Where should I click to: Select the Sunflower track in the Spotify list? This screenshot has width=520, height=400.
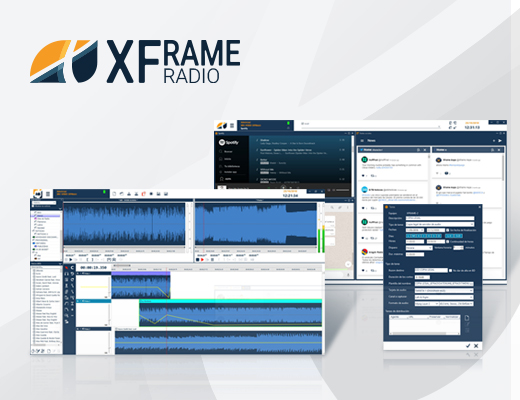300,152
